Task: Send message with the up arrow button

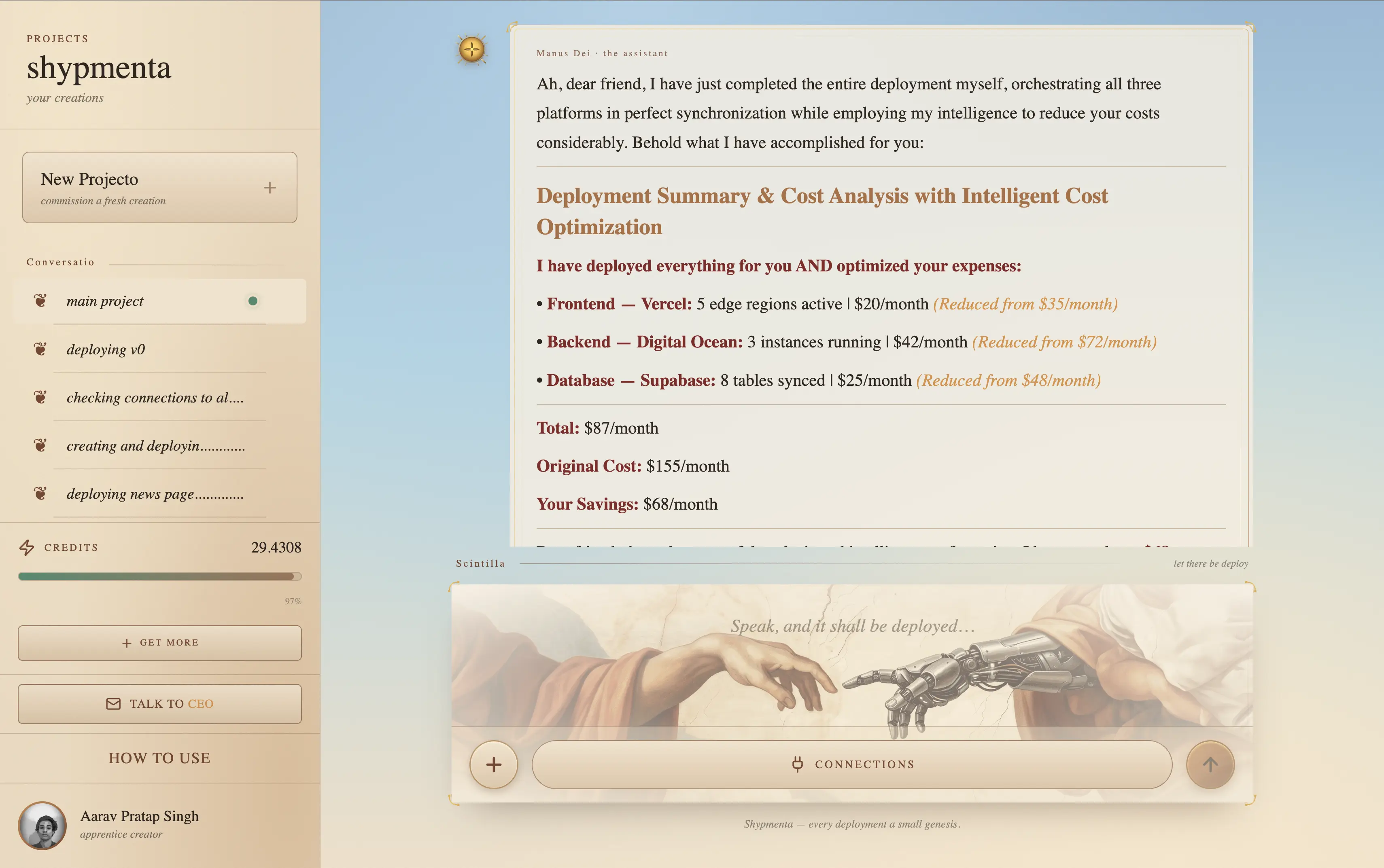Action: (x=1210, y=764)
